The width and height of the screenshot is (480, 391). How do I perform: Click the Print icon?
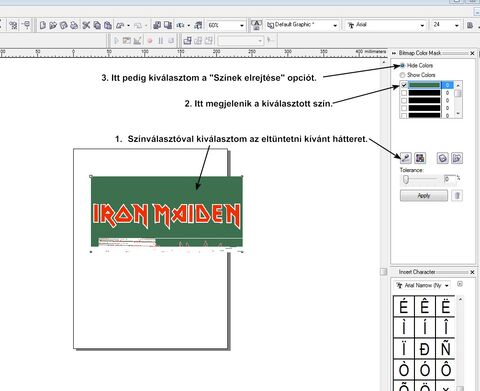click(x=74, y=25)
